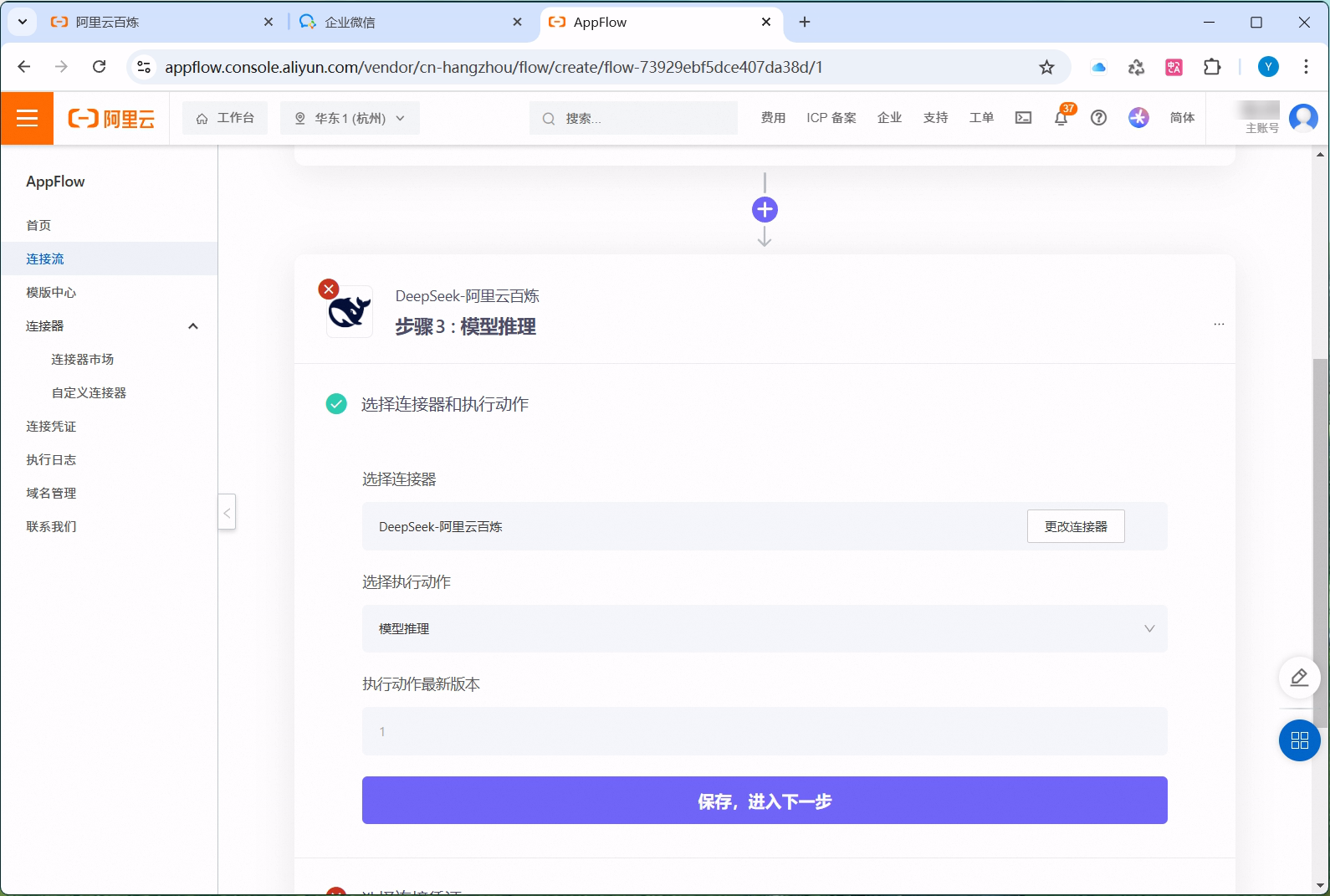
Task: Open the AI assistant icon in header
Action: (1138, 118)
